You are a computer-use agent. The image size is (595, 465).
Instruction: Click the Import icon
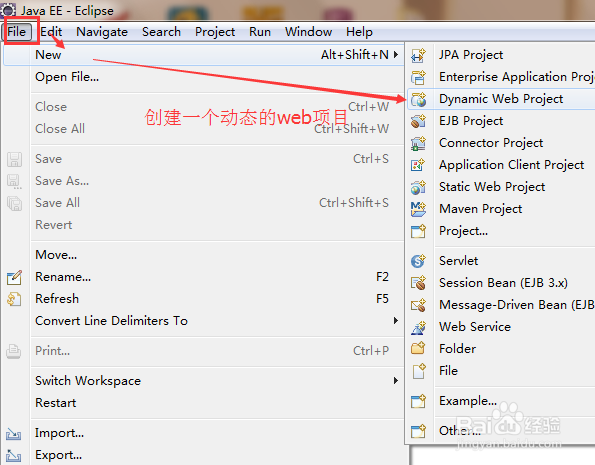pyautogui.click(x=14, y=433)
